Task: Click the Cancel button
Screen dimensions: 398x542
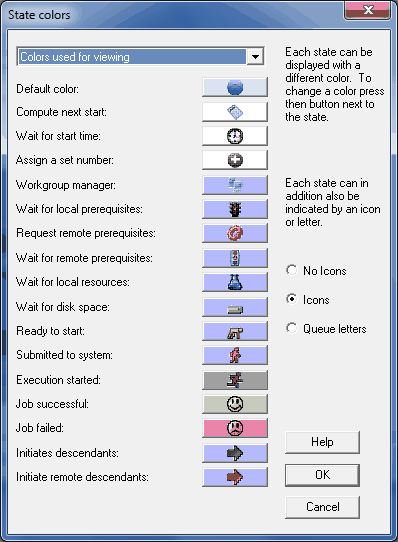Action: pos(322,507)
